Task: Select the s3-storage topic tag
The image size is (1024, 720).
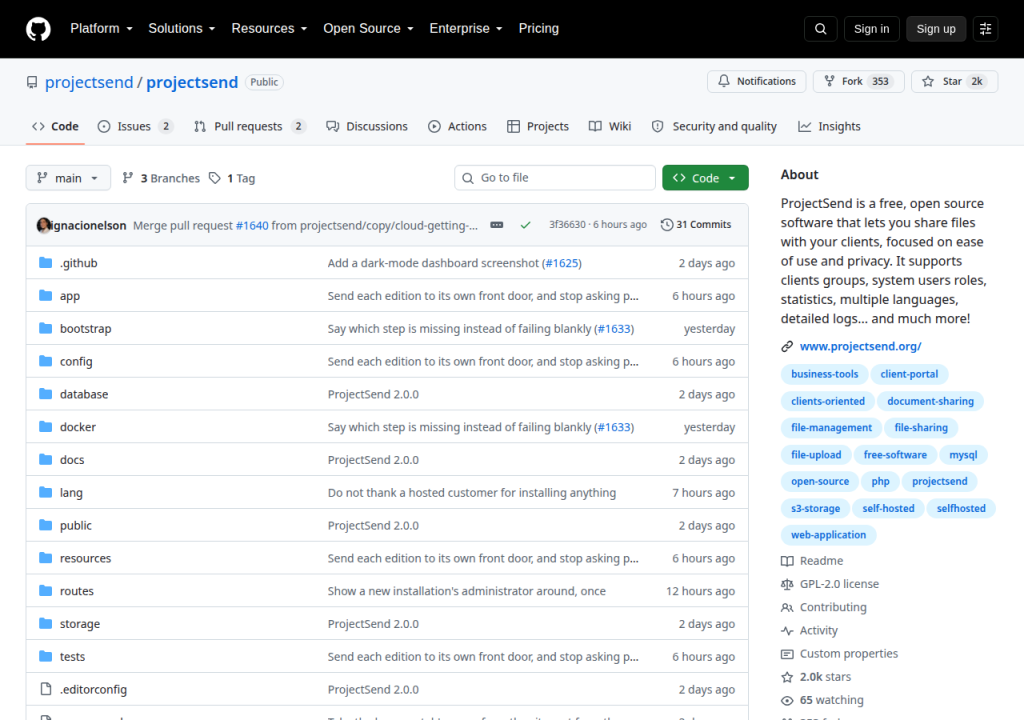Action: click(x=815, y=508)
